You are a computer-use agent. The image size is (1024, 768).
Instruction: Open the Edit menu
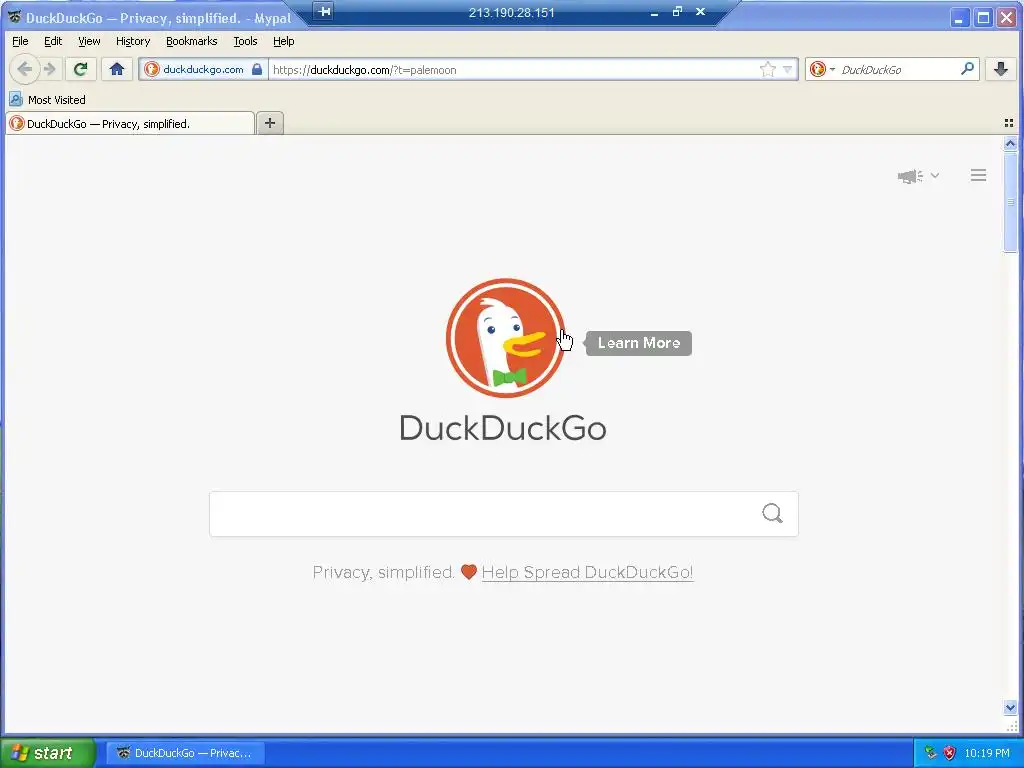point(53,41)
